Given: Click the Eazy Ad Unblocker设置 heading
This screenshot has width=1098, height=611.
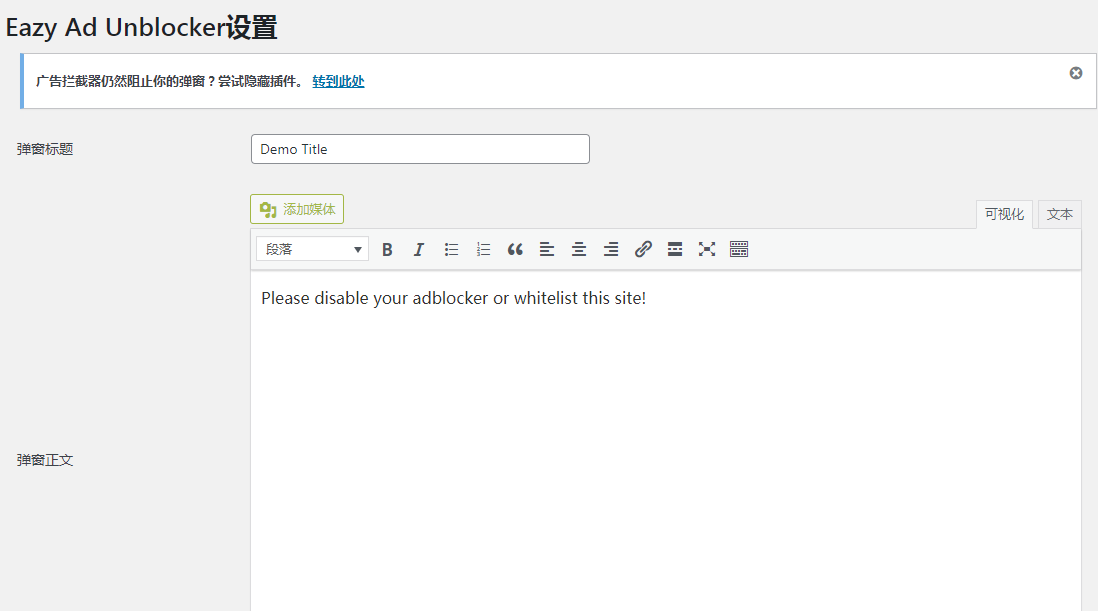Looking at the screenshot, I should [x=141, y=27].
